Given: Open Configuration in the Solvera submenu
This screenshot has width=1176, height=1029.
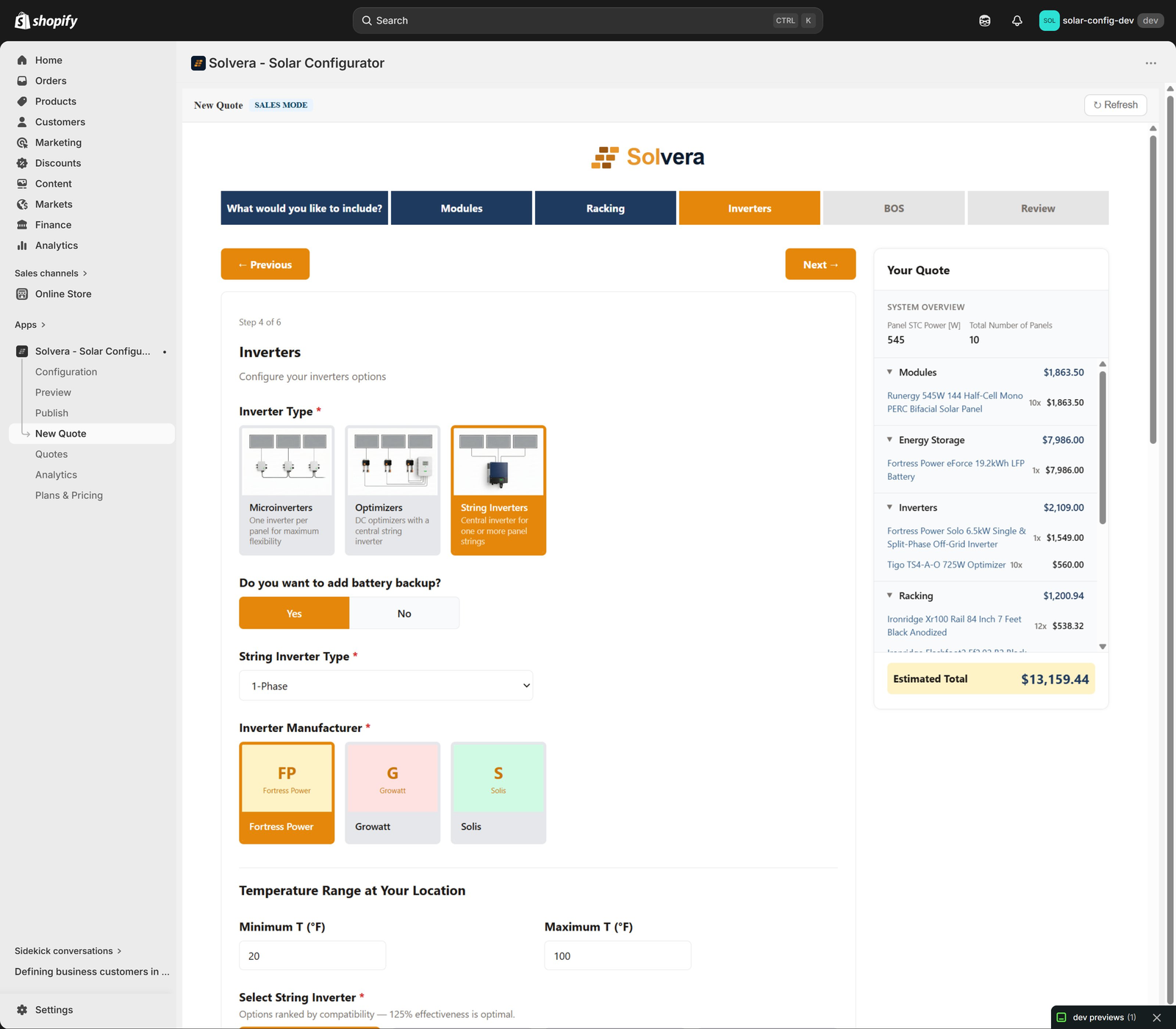Looking at the screenshot, I should pos(66,372).
